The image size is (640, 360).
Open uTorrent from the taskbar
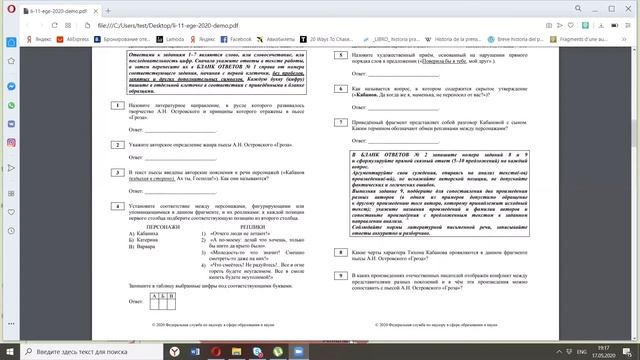coord(278,351)
